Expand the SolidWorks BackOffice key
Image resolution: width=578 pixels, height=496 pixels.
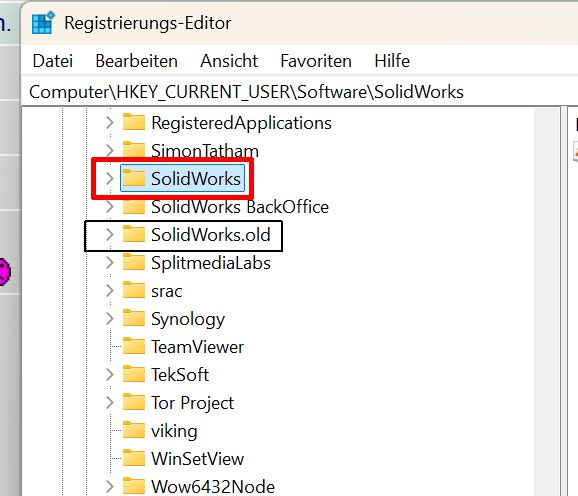[109, 207]
